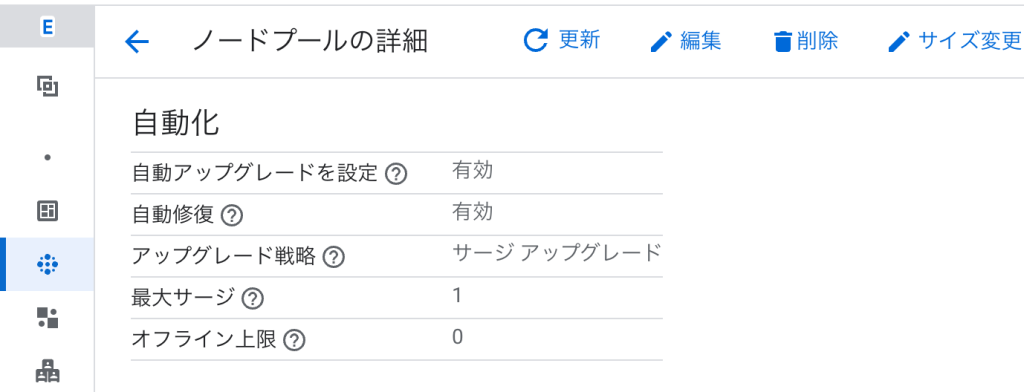Viewport: 1024px width, 392px height.
Task: Open help icon next to 最大サージ
Action: [252, 299]
